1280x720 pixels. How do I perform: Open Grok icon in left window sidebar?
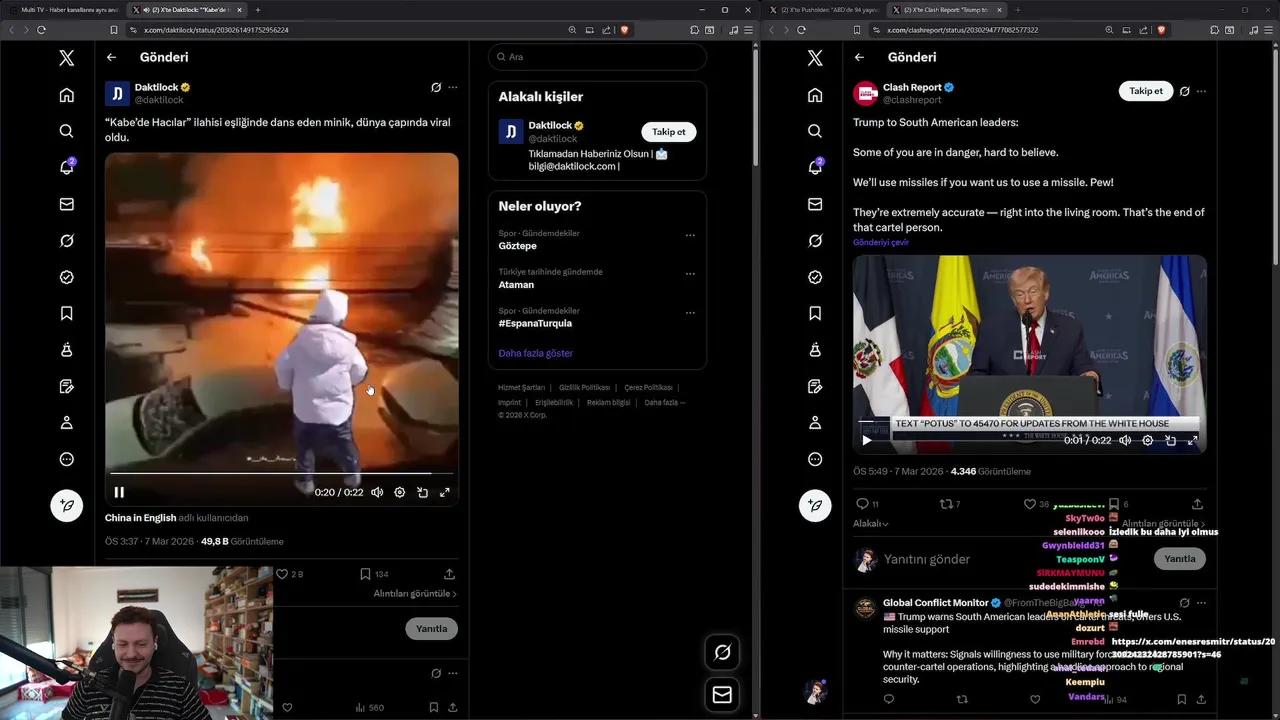click(x=66, y=241)
